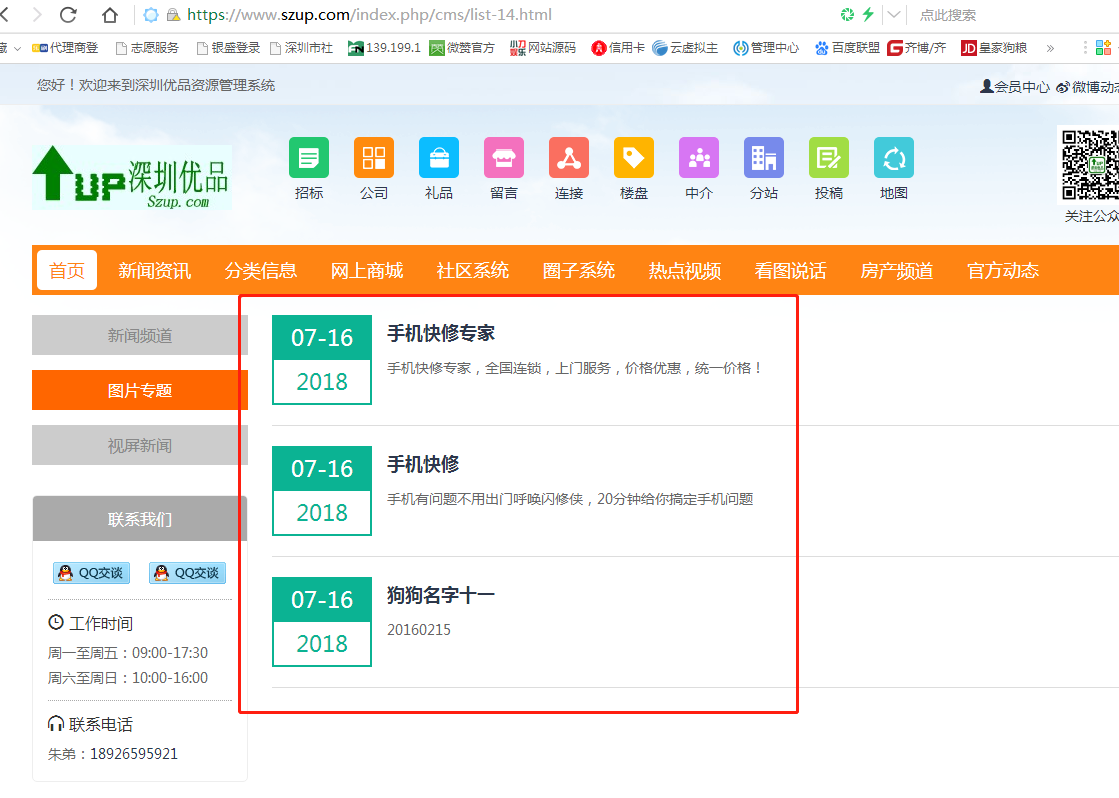This screenshot has height=798, width=1119.
Task: Open the yellow 楼盘 tag icon
Action: (x=634, y=158)
